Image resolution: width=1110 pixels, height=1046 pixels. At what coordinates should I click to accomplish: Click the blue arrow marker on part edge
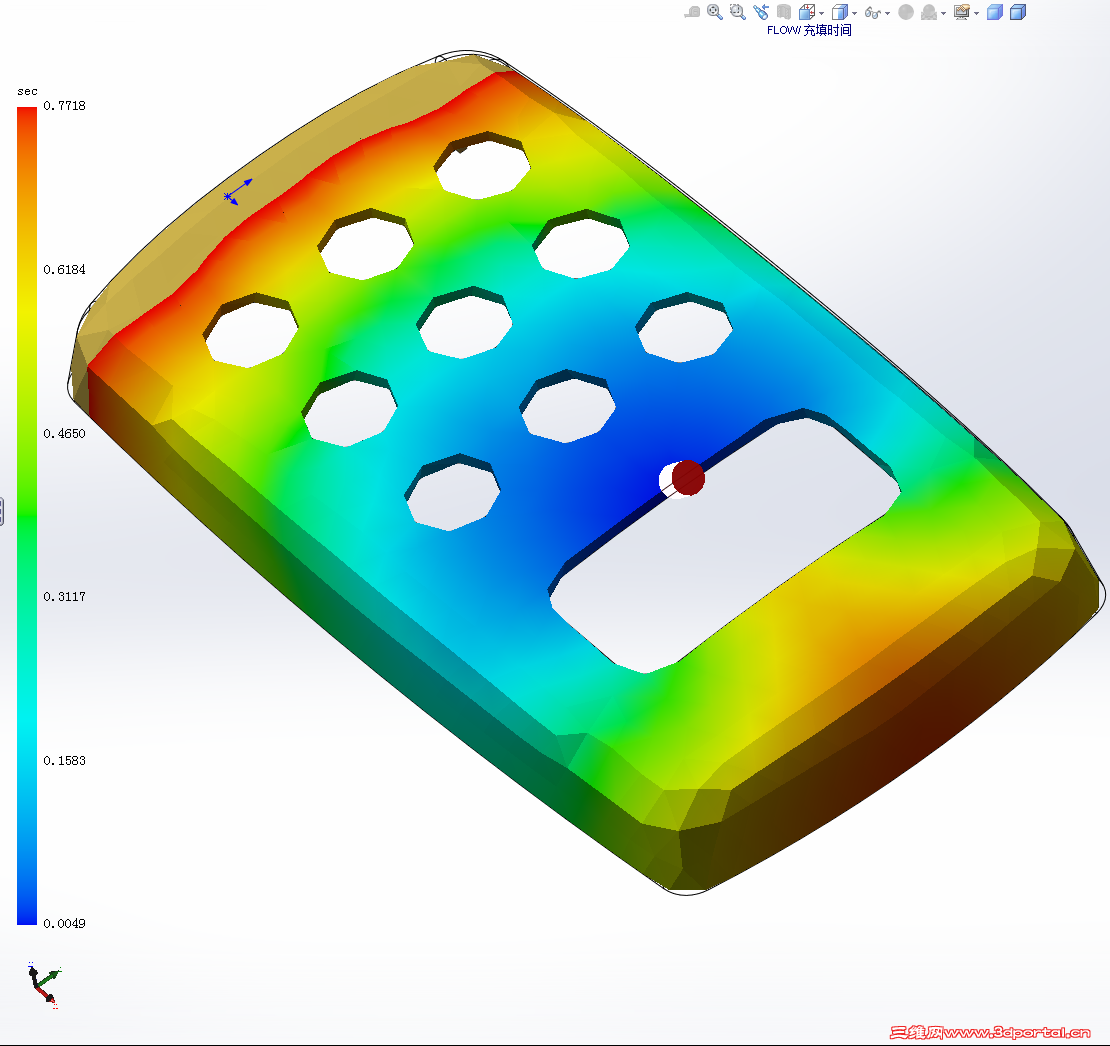coord(238,192)
